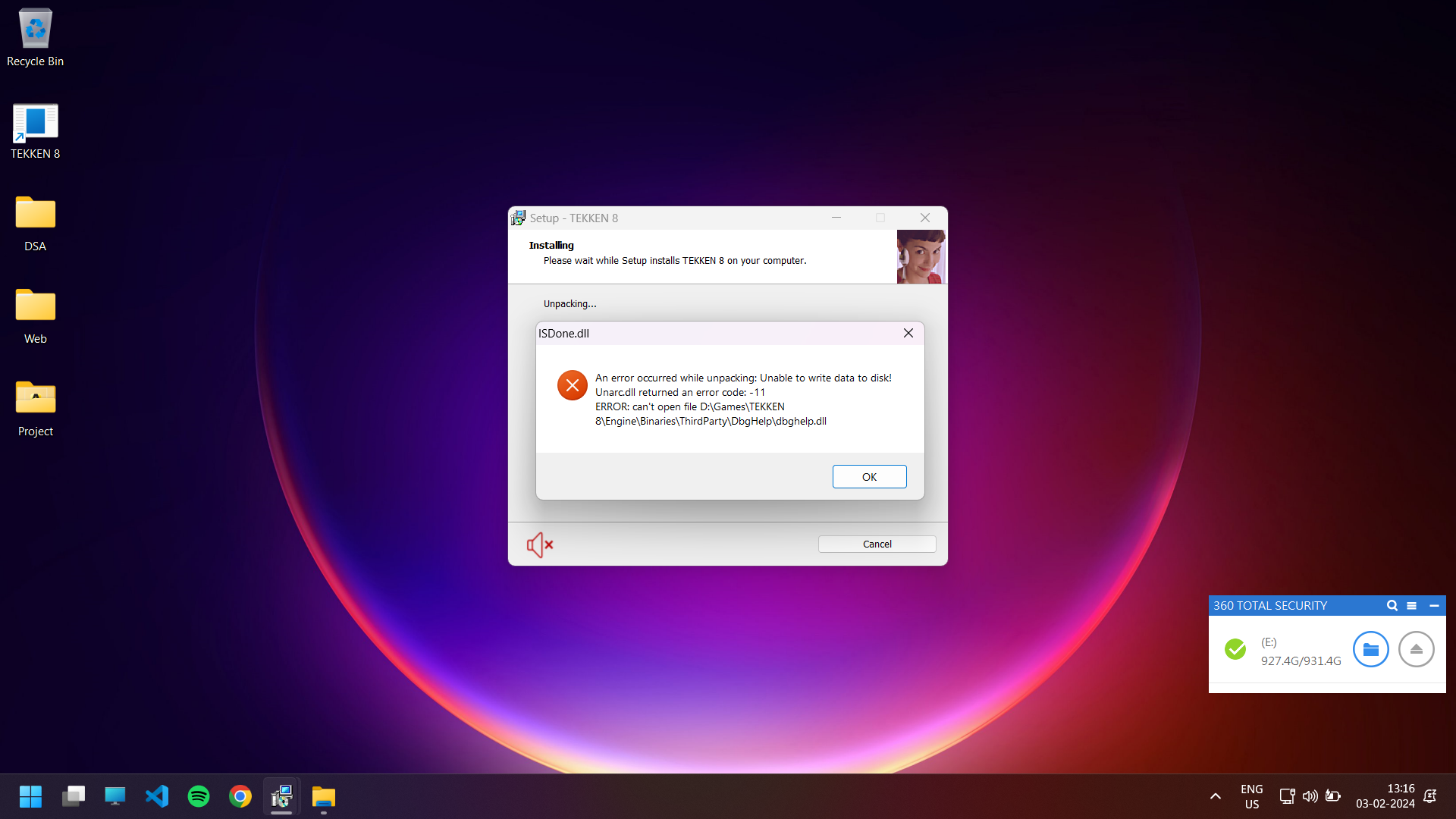This screenshot has width=1456, height=819.
Task: Open the E: drive with the folder icon
Action: (x=1370, y=649)
